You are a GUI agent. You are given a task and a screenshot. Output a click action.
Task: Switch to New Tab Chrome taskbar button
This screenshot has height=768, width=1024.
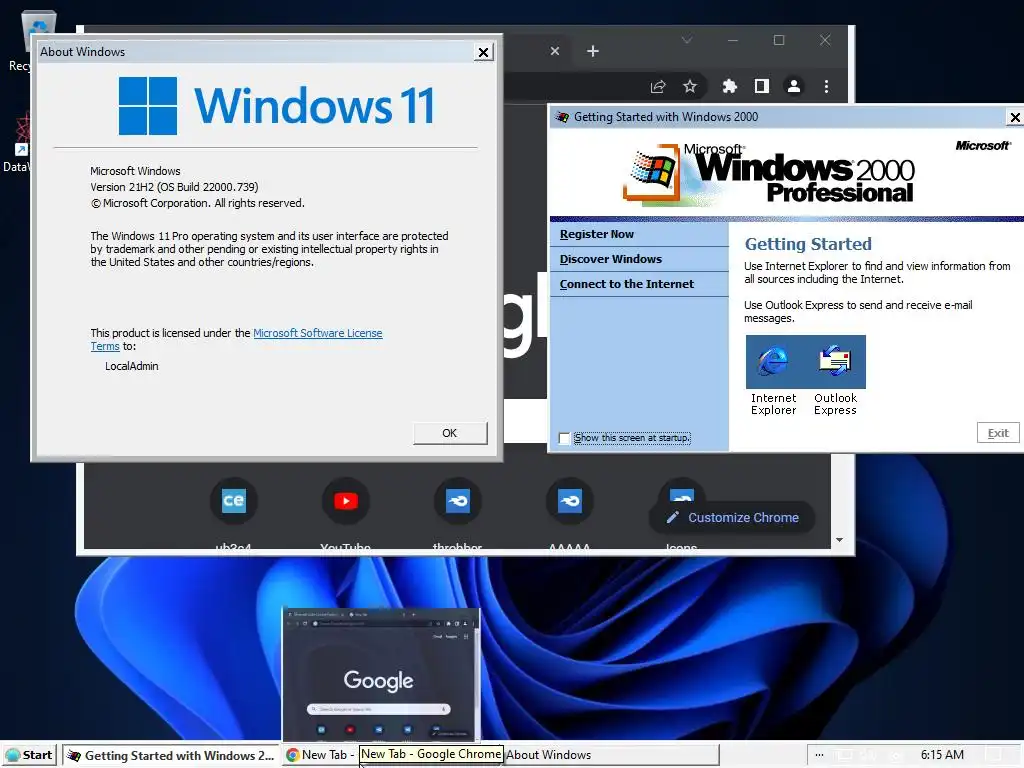tap(321, 755)
